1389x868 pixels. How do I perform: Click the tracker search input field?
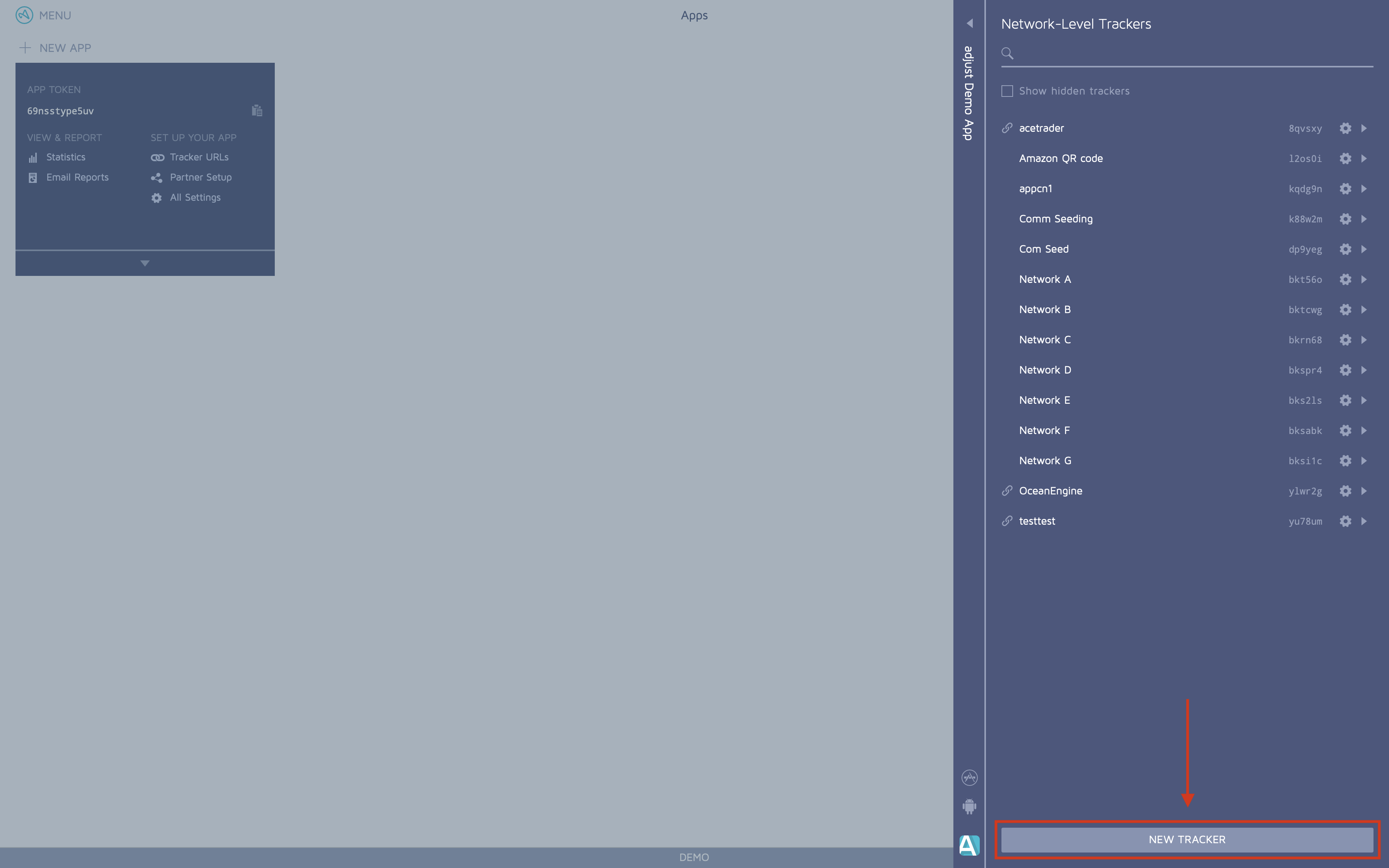[x=1194, y=54]
